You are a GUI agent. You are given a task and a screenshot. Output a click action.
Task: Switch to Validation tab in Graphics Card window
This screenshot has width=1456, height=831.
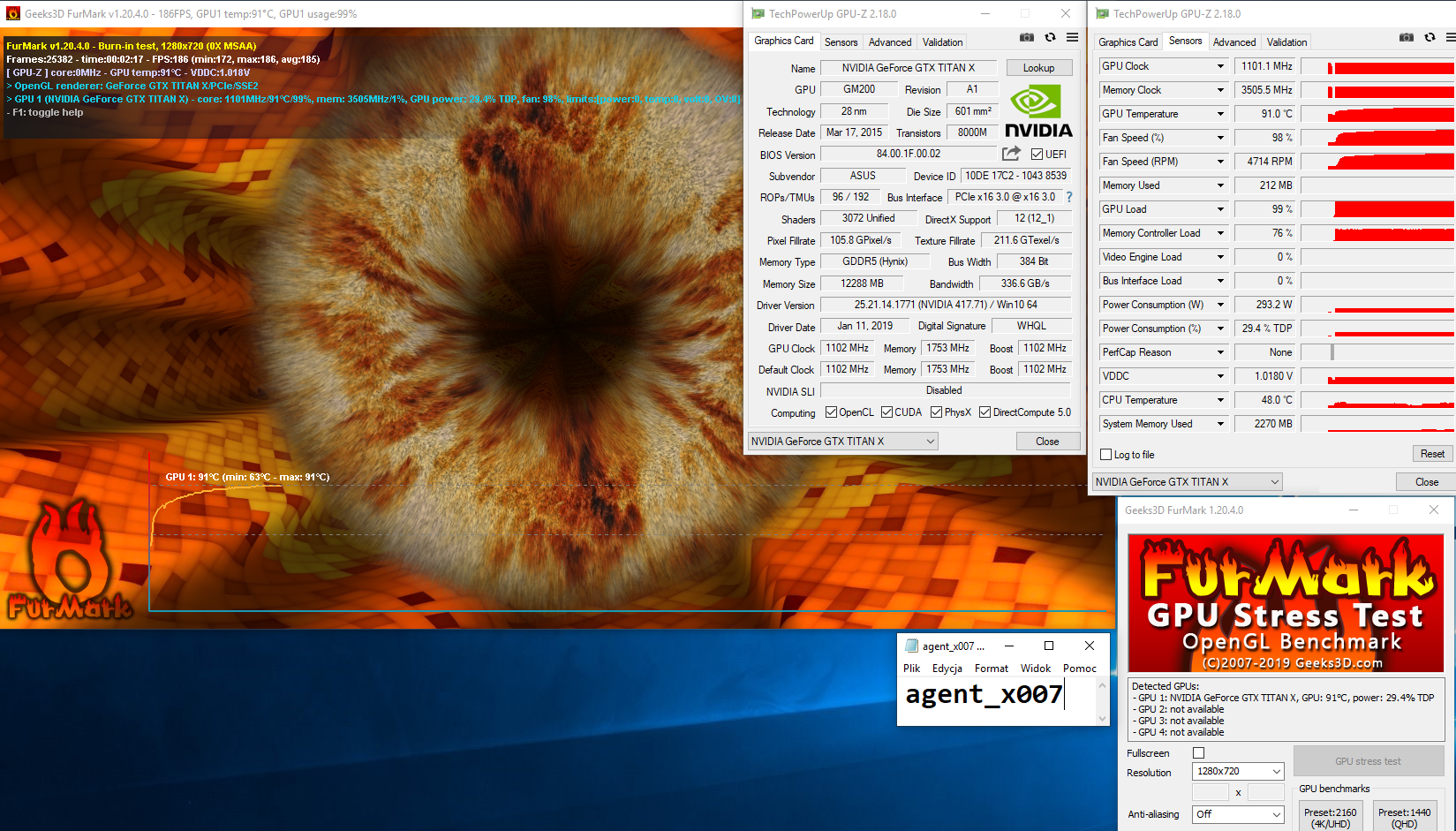tap(942, 42)
